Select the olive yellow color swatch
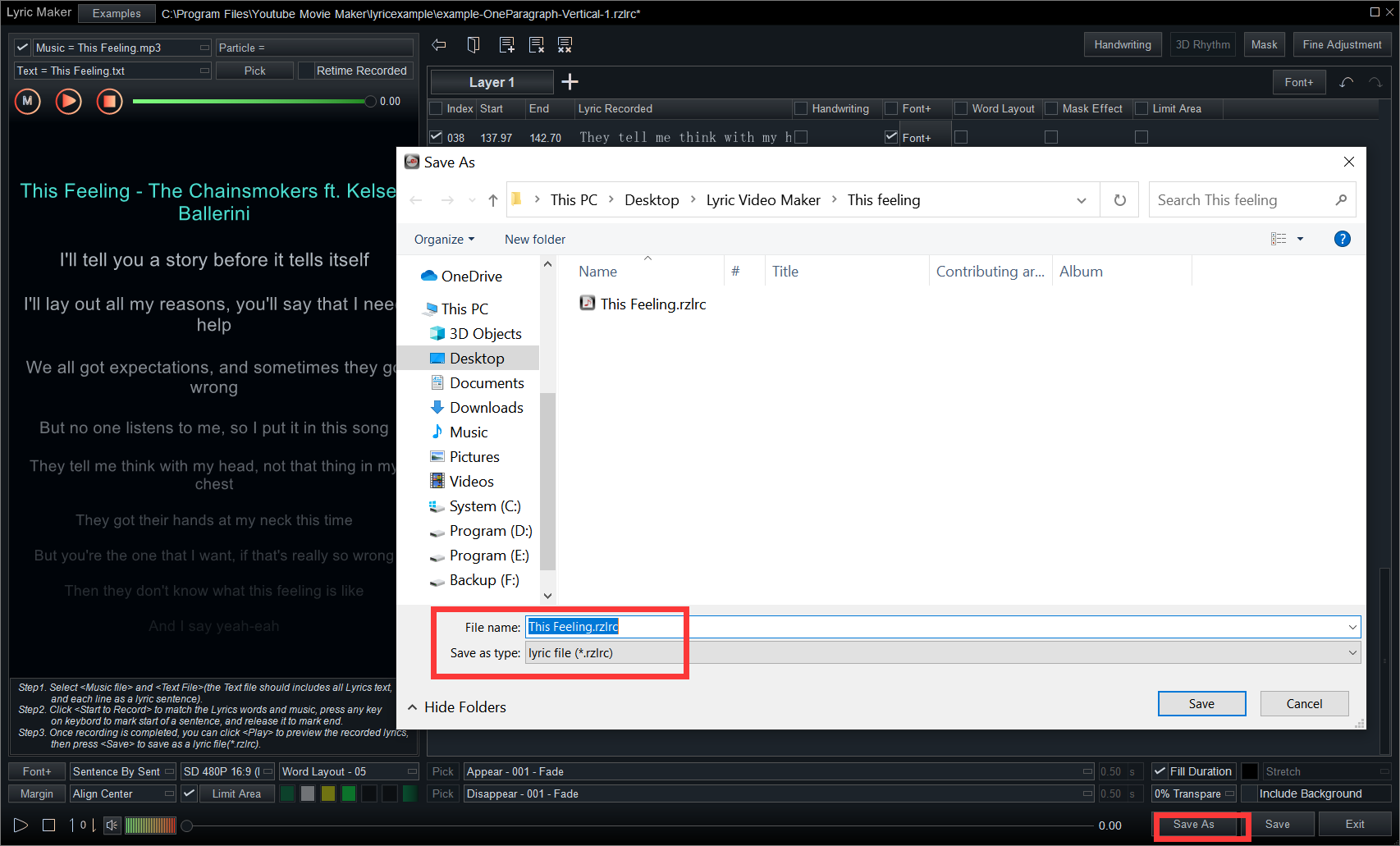This screenshot has width=1400, height=846. tap(328, 793)
